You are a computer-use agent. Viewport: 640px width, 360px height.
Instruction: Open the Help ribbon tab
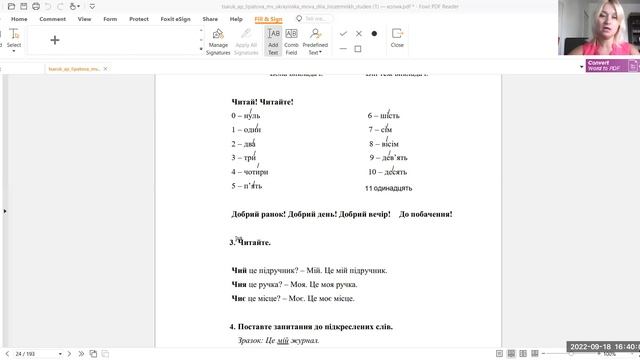(x=236, y=19)
